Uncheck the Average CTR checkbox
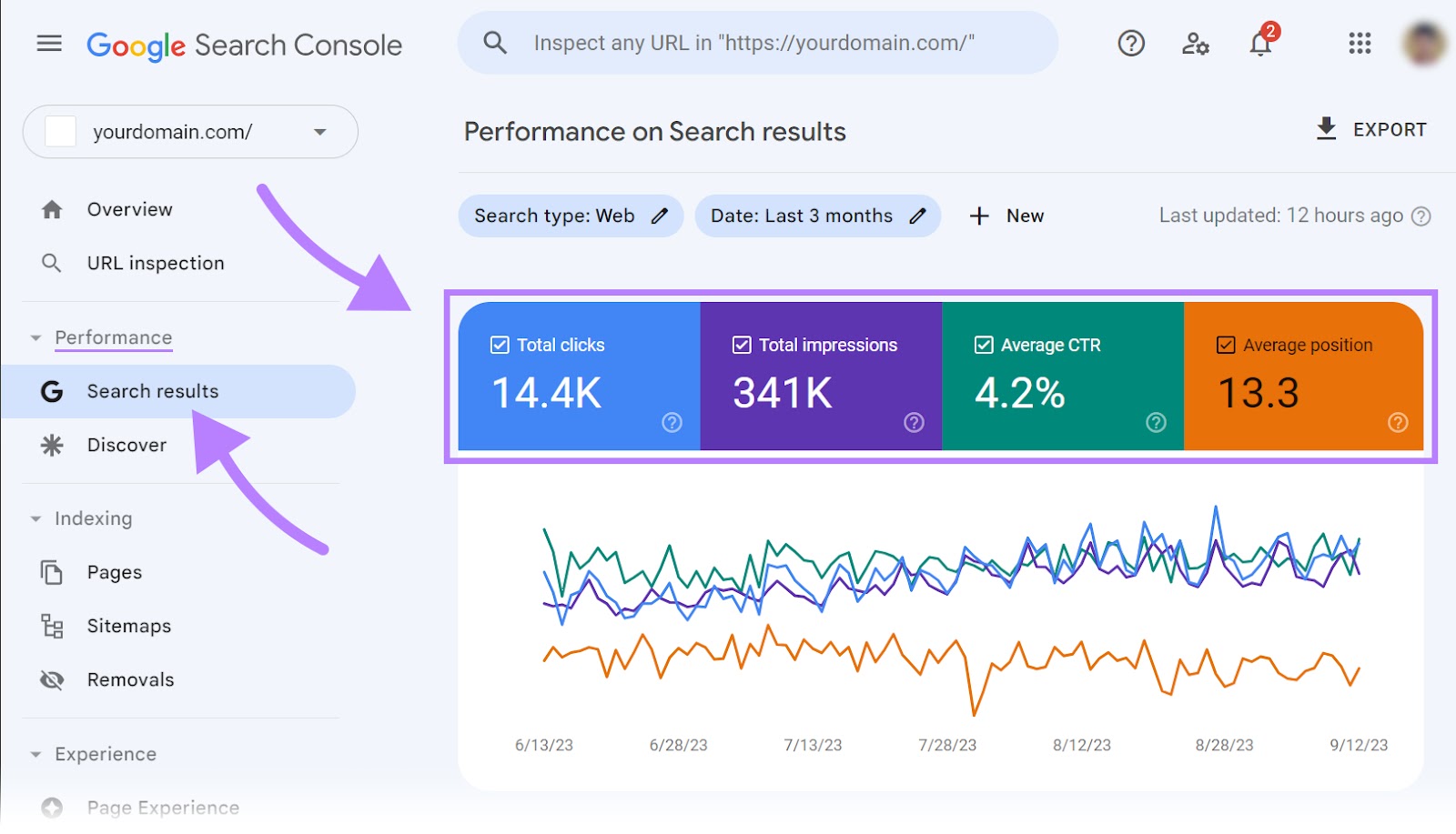This screenshot has height=834, width=1456. (x=983, y=344)
